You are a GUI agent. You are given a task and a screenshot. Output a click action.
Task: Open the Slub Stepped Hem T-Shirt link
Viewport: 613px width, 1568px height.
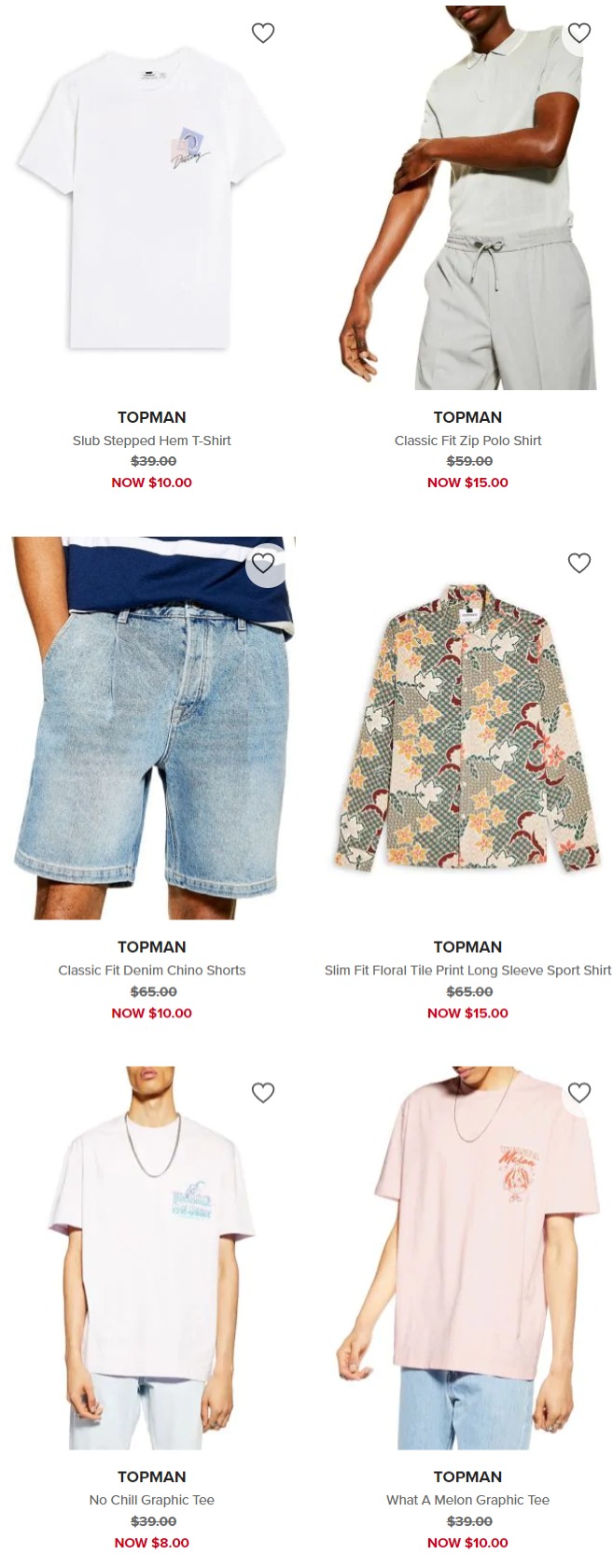click(x=152, y=441)
